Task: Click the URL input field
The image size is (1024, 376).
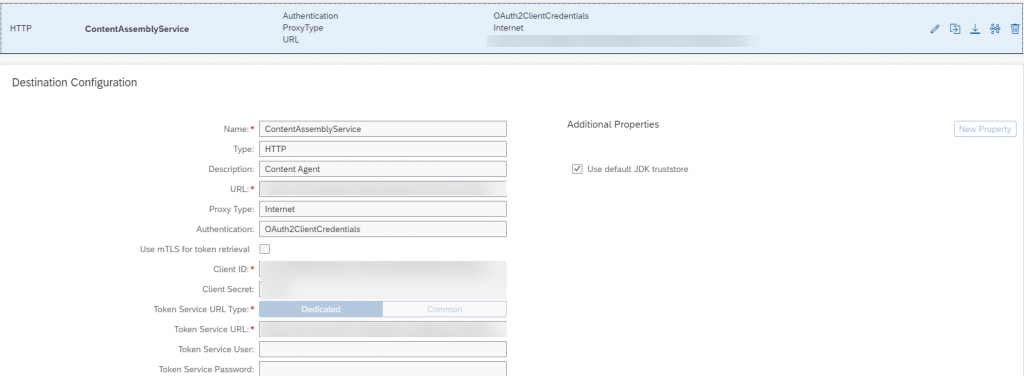Action: pos(383,189)
